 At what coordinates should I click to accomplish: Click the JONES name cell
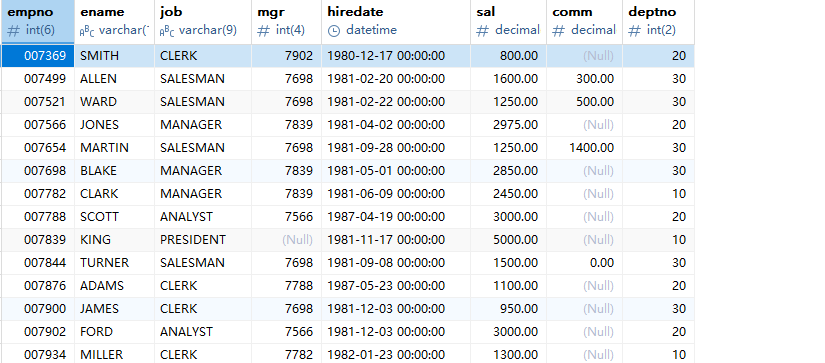tap(115, 125)
